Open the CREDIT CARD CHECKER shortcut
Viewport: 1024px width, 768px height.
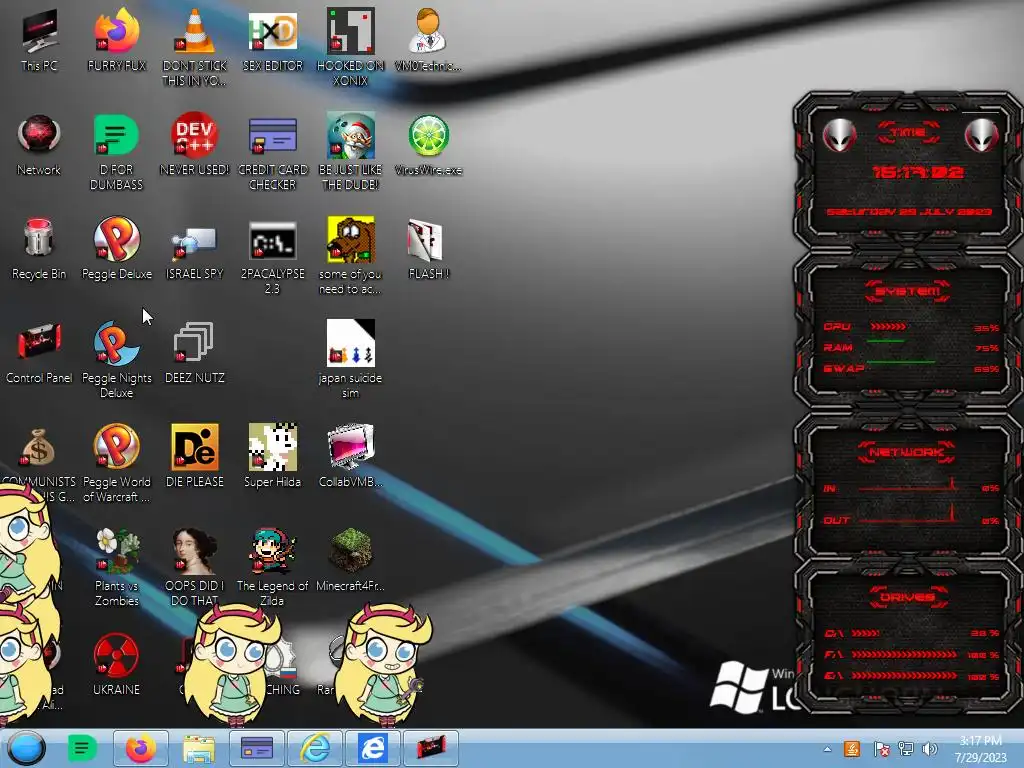(x=272, y=152)
